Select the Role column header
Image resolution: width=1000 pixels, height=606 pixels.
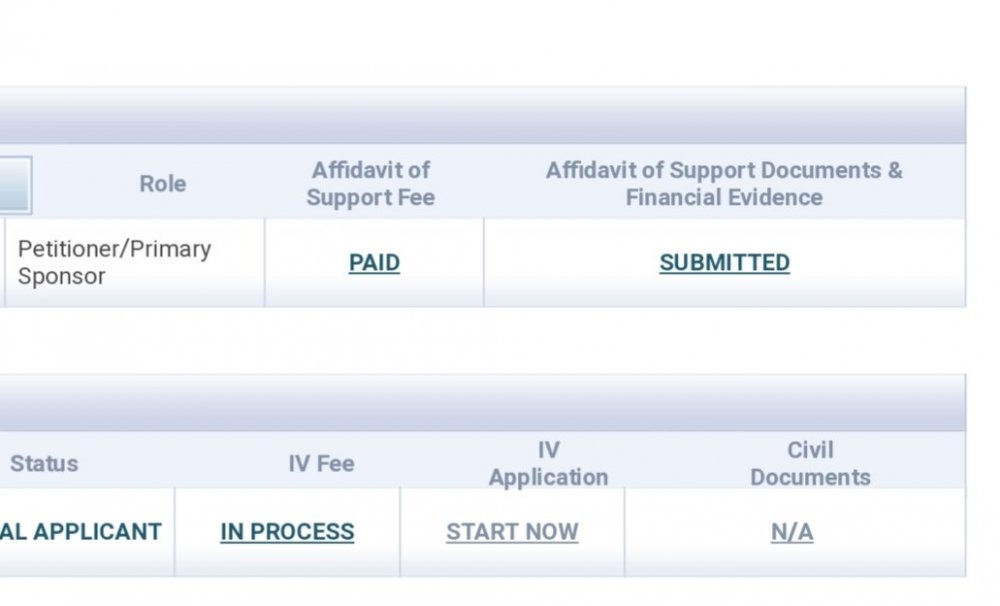163,184
